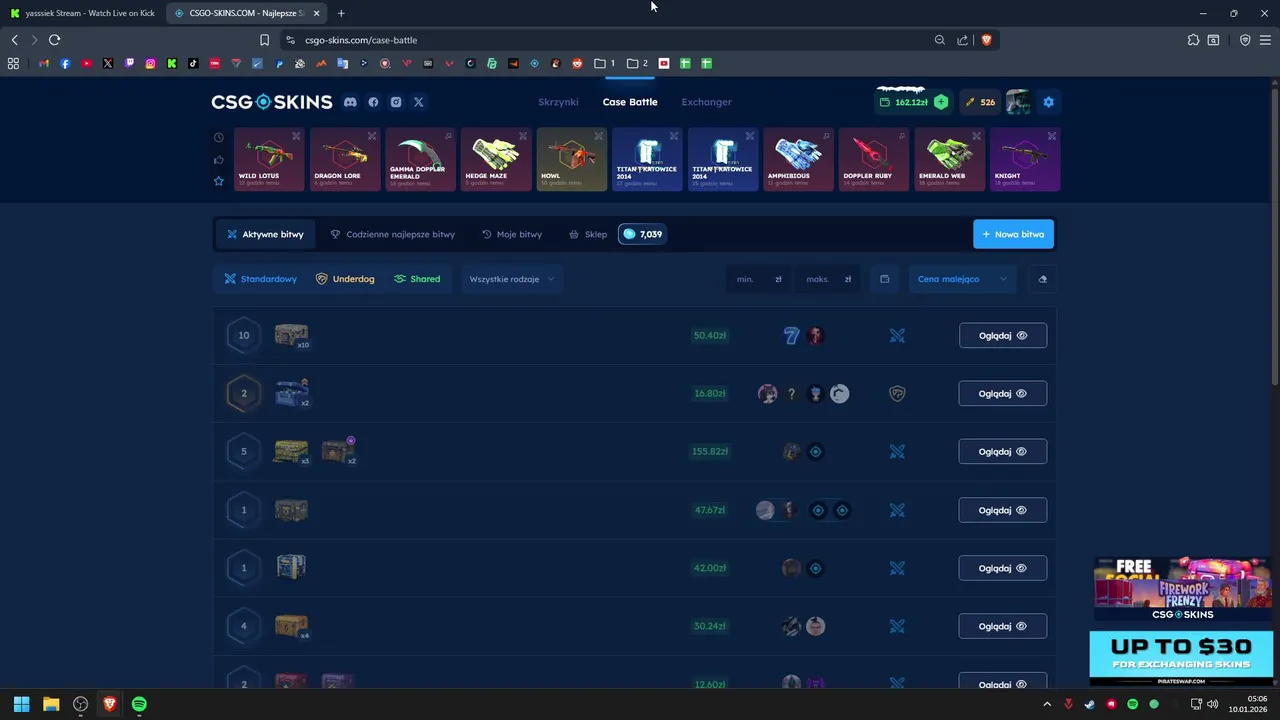Viewport: 1280px width, 720px height.
Task: Open Spotify from the Windows taskbar
Action: coord(139,704)
